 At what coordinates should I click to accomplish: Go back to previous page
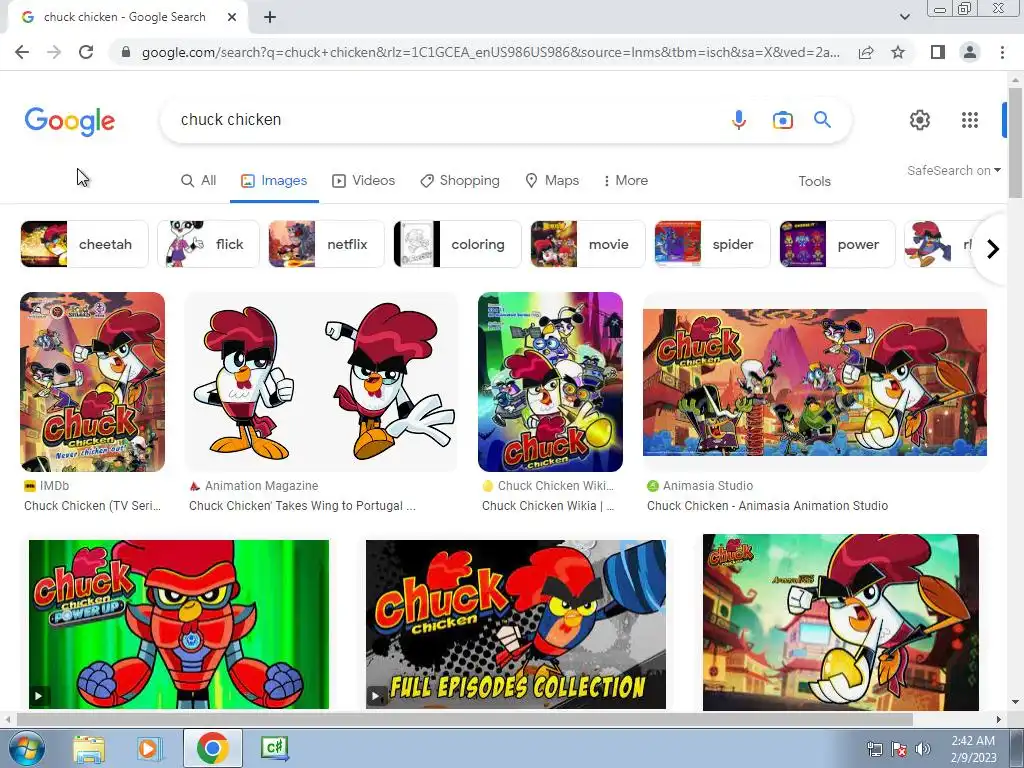pyautogui.click(x=22, y=52)
